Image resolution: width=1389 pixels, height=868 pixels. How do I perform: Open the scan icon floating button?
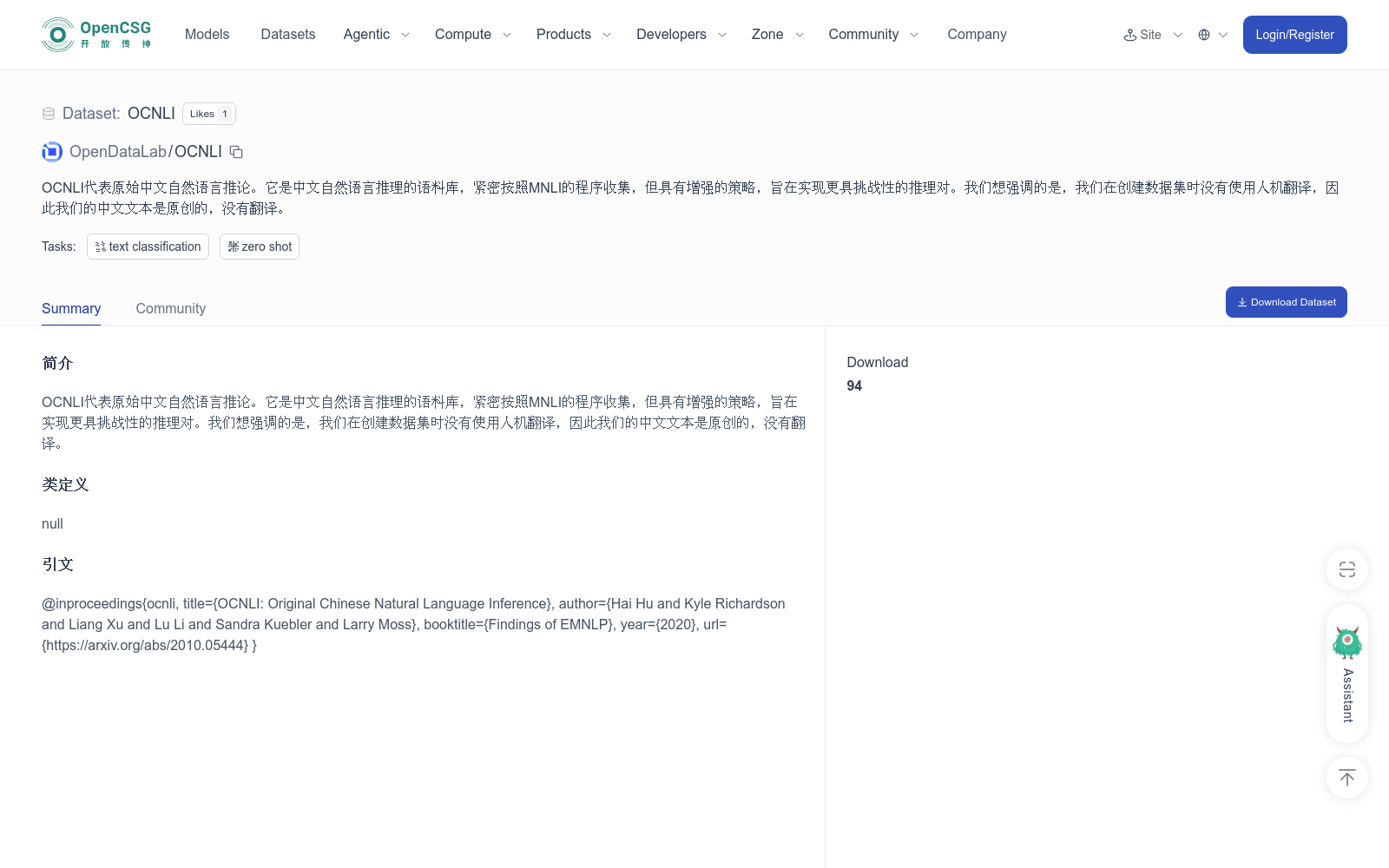click(x=1347, y=569)
